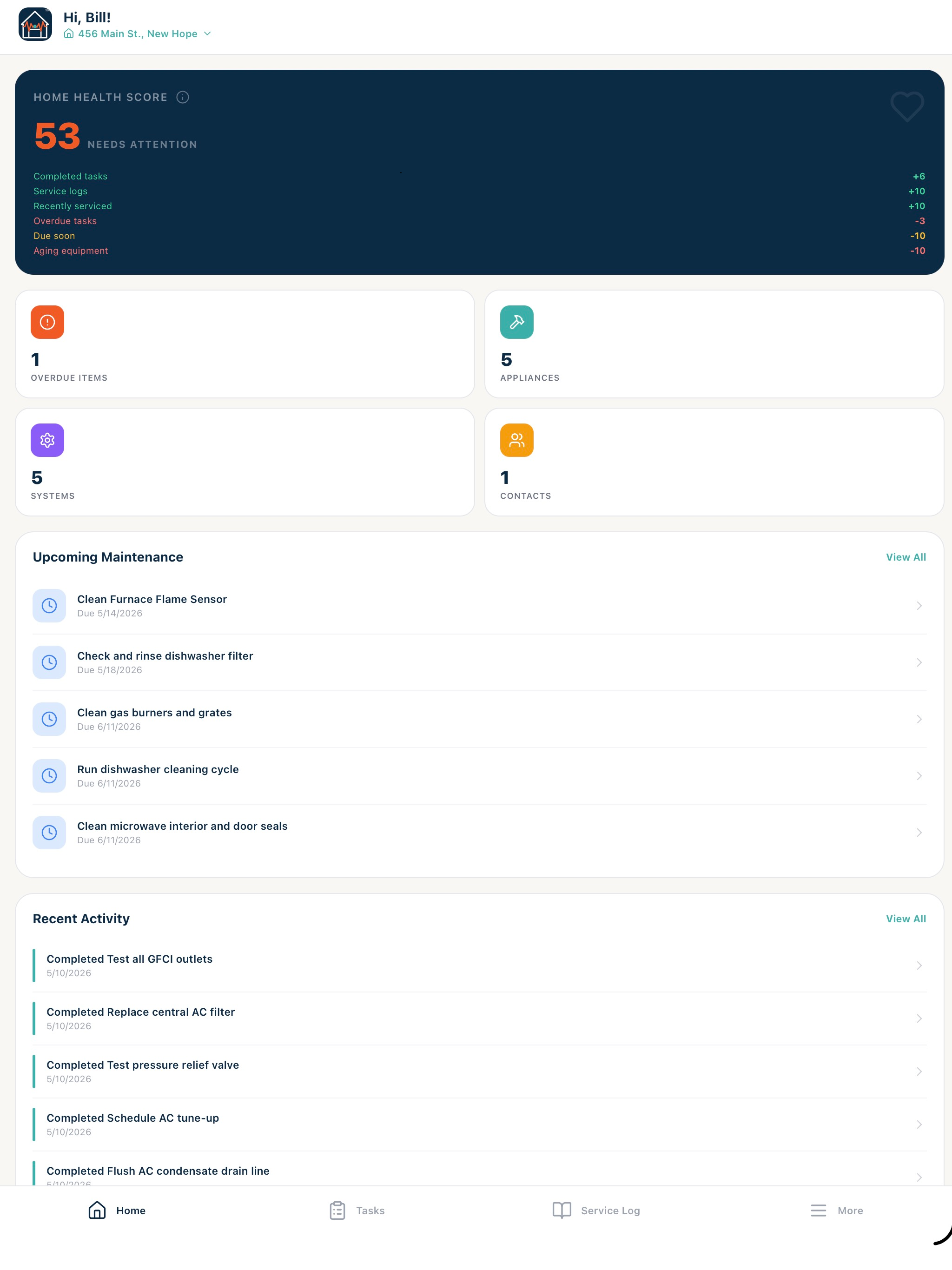952x1270 pixels.
Task: Open the More menu label
Action: (850, 1210)
